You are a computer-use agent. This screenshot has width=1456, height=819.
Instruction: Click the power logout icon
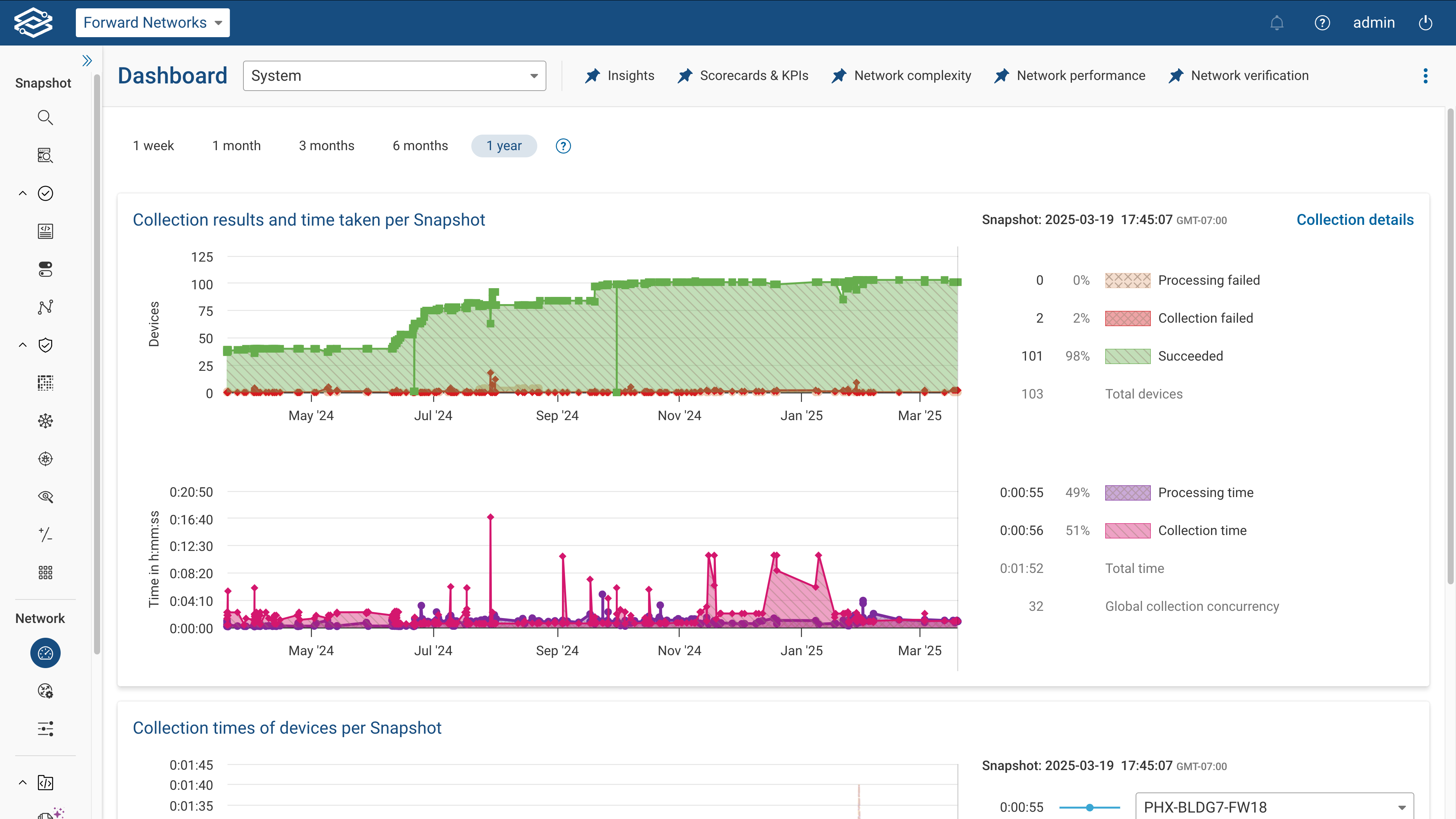1426,23
